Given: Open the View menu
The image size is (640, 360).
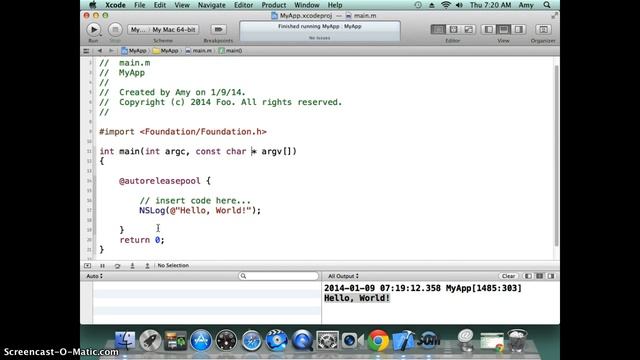Looking at the screenshot, I should pos(182,5).
